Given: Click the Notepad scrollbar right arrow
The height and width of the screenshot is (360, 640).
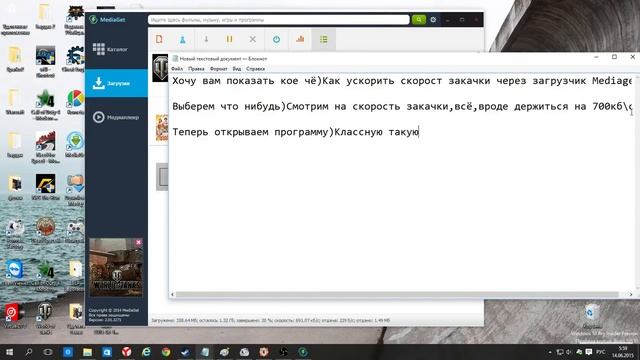Looking at the screenshot, I should 631,294.
